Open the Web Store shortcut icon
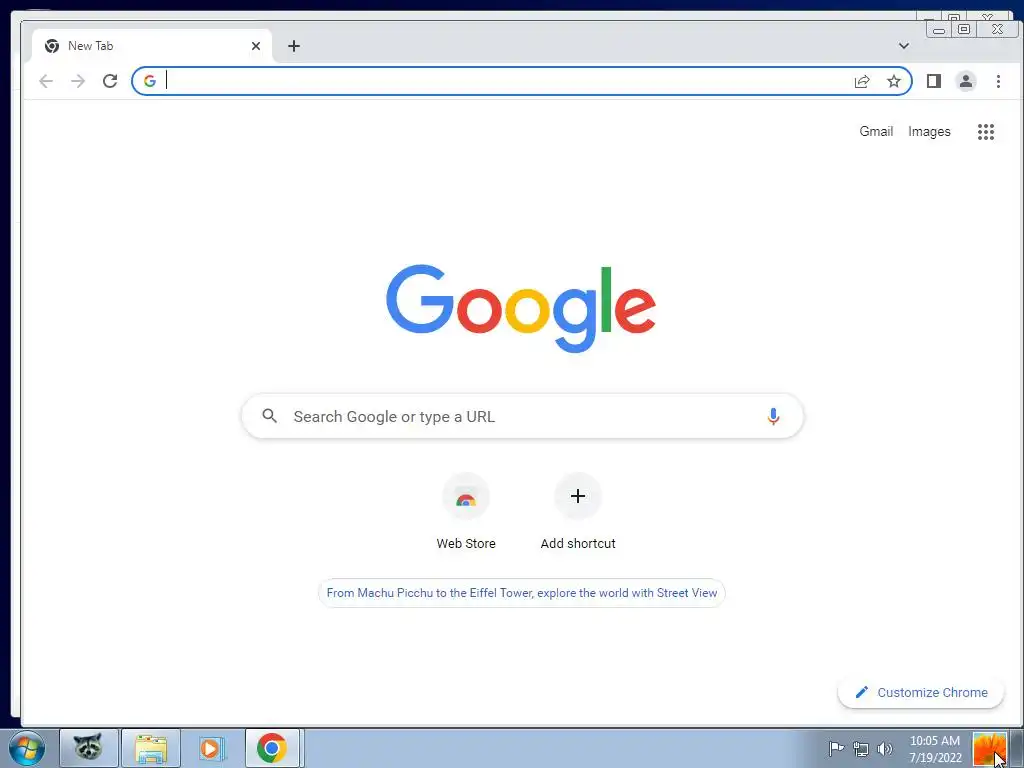 tap(466, 496)
